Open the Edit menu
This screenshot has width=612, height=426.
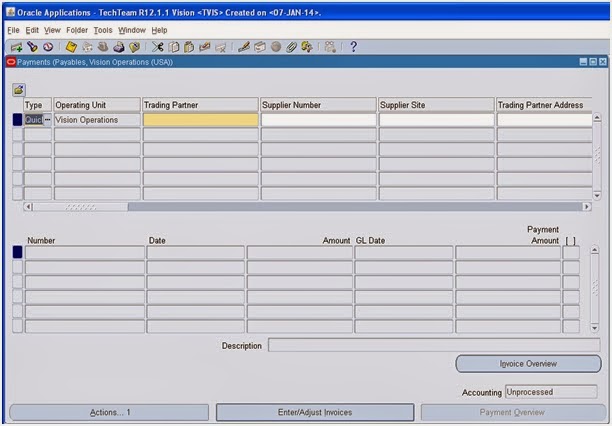32,30
